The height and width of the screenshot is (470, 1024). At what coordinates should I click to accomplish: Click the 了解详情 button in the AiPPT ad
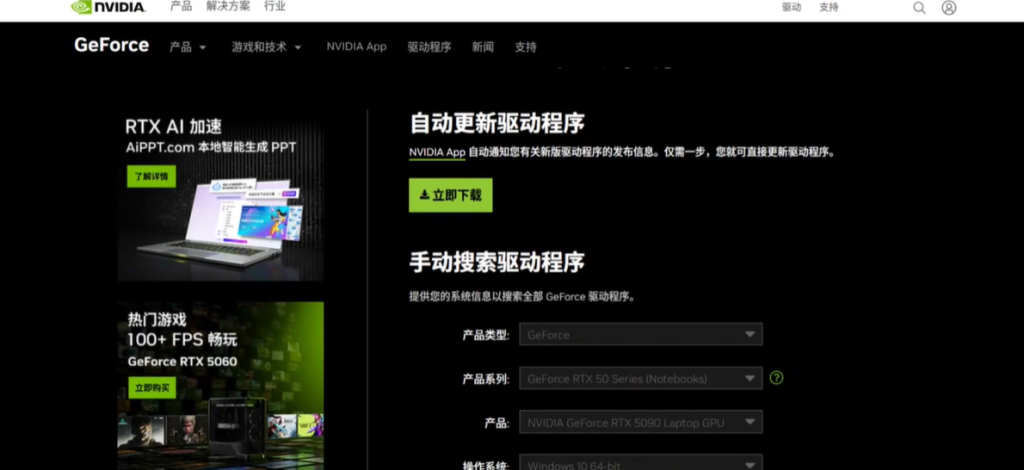coord(150,177)
